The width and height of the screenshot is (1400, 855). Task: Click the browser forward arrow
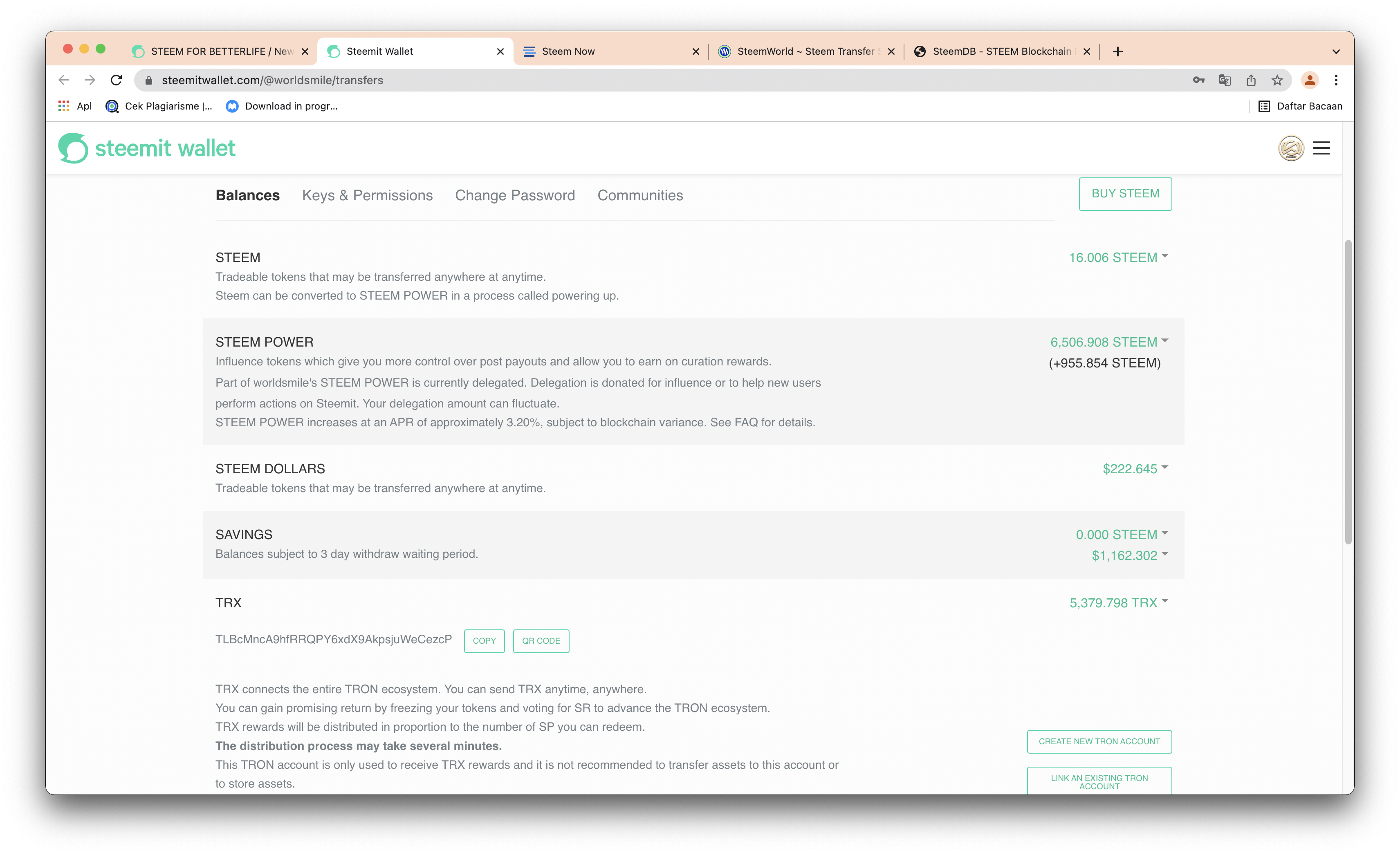point(90,80)
